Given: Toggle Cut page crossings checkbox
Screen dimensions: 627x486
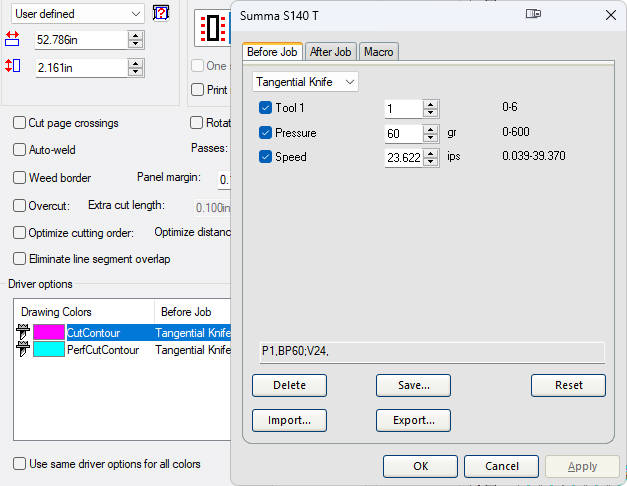Looking at the screenshot, I should click(19, 122).
